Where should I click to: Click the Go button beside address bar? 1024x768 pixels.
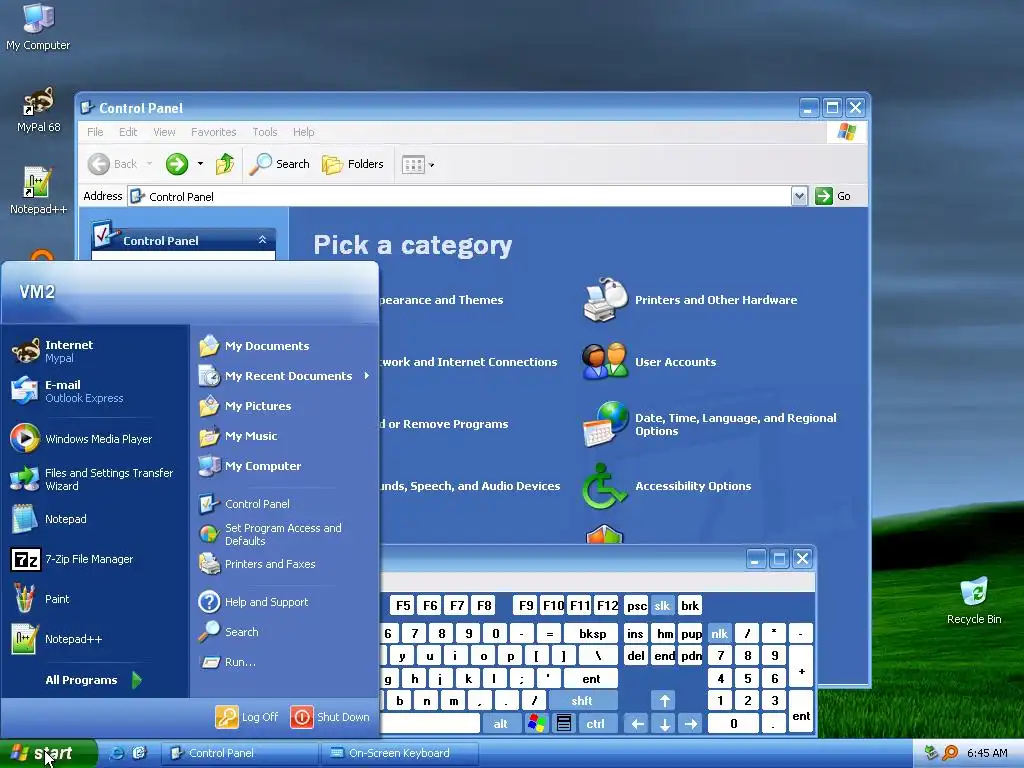pyautogui.click(x=833, y=196)
